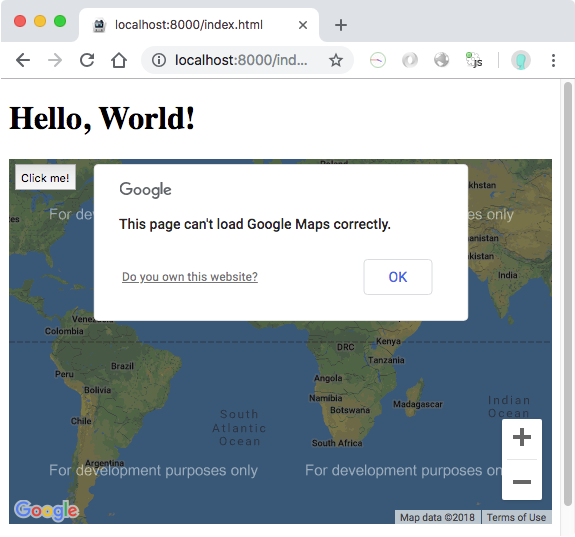Open a new tab with plus button

coord(341,25)
